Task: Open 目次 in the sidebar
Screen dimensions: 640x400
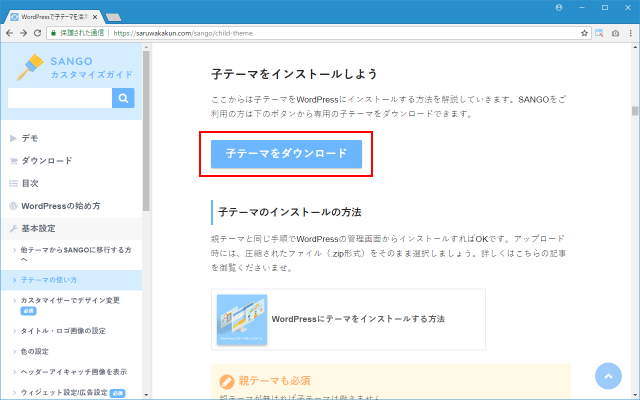Action: (x=30, y=183)
